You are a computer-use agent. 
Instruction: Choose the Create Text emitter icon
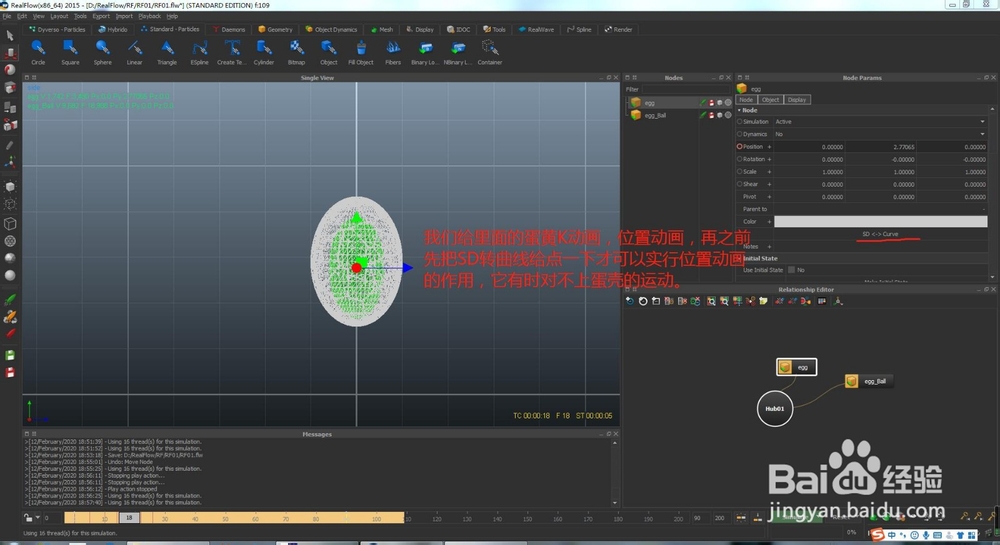[x=232, y=48]
